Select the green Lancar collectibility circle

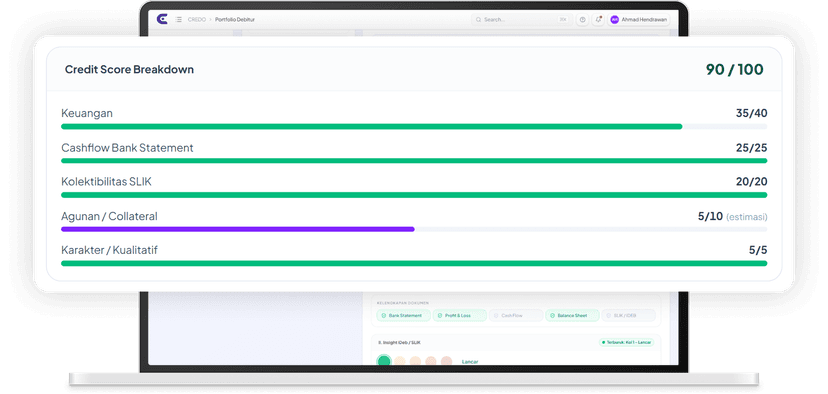[384, 361]
